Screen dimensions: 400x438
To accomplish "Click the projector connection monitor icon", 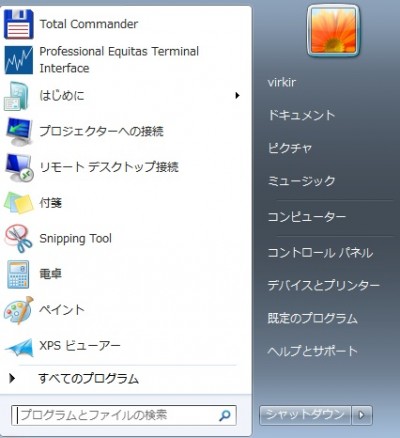I will [x=19, y=131].
